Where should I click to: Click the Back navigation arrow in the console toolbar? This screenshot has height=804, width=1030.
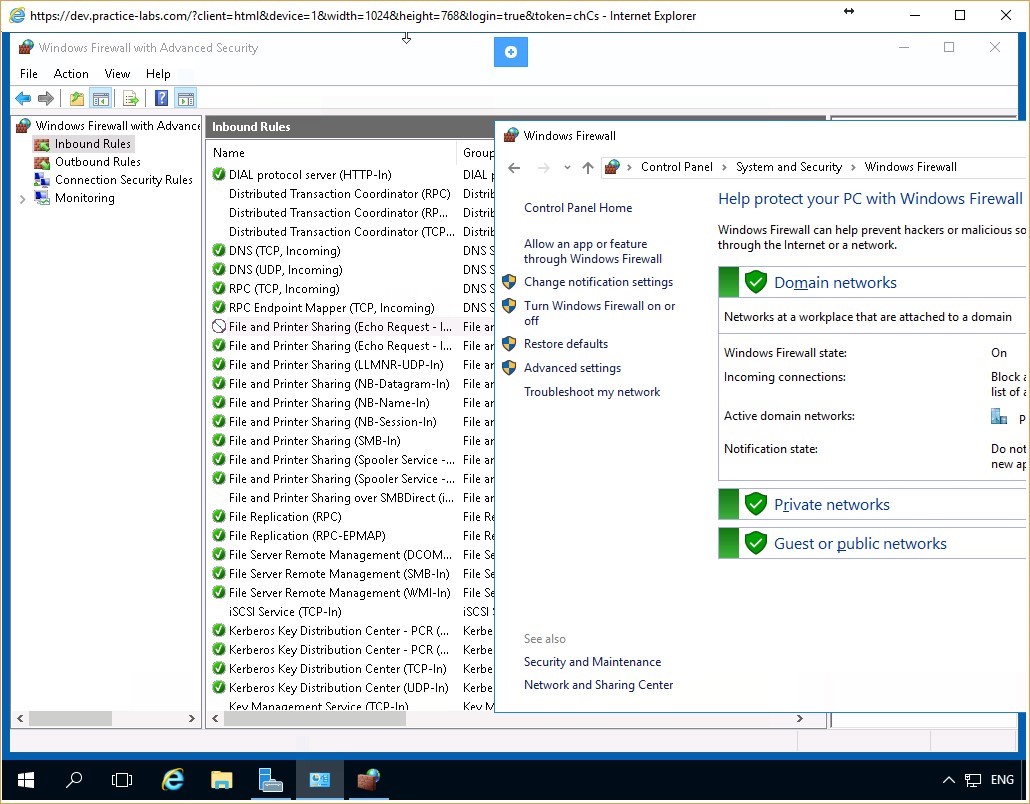click(x=22, y=98)
